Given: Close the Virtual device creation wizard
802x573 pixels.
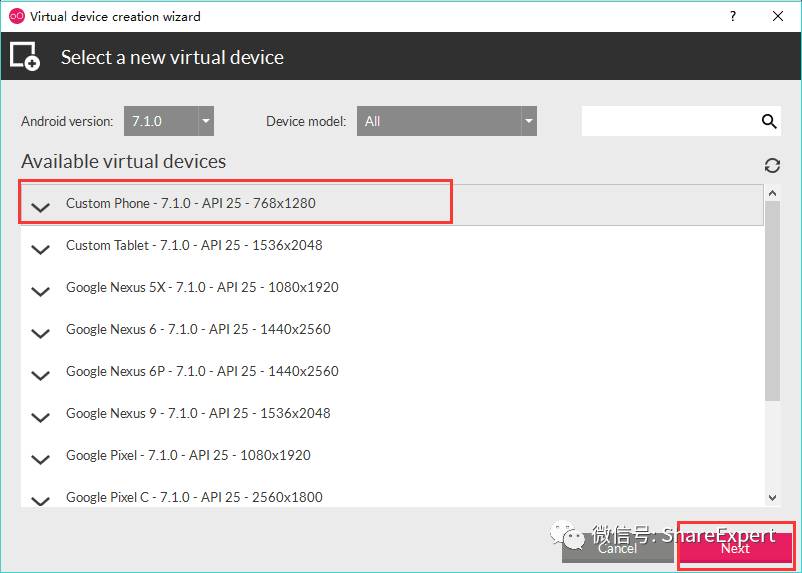Looking at the screenshot, I should pos(777,16).
